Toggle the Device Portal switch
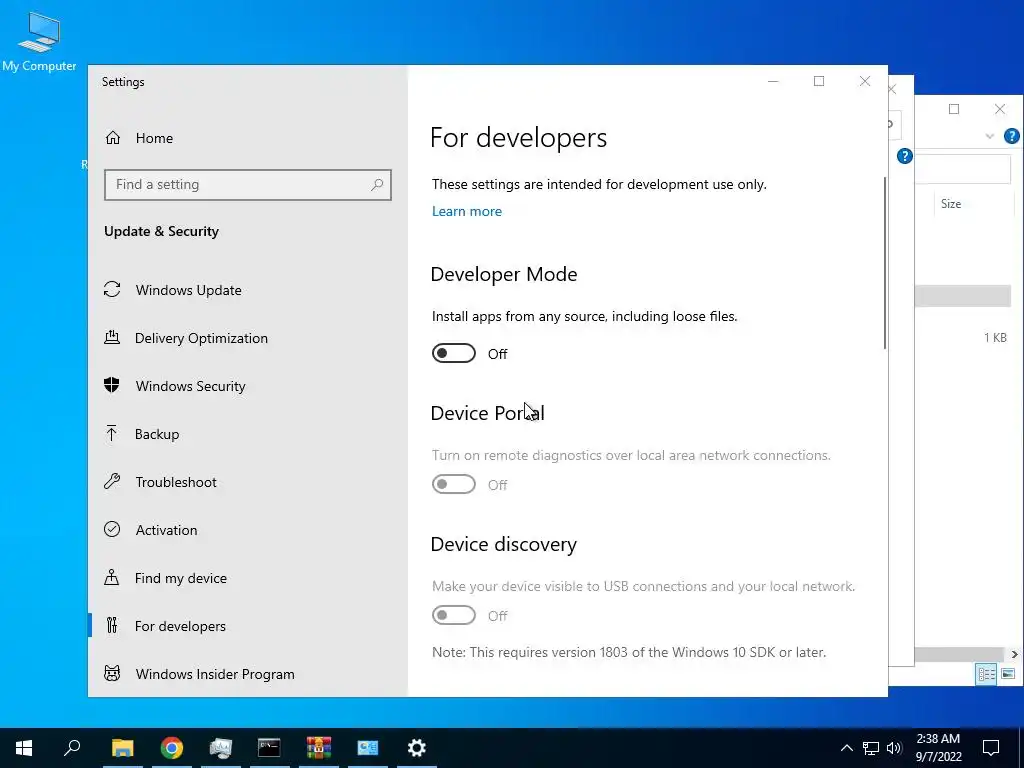The image size is (1024, 768). (454, 485)
